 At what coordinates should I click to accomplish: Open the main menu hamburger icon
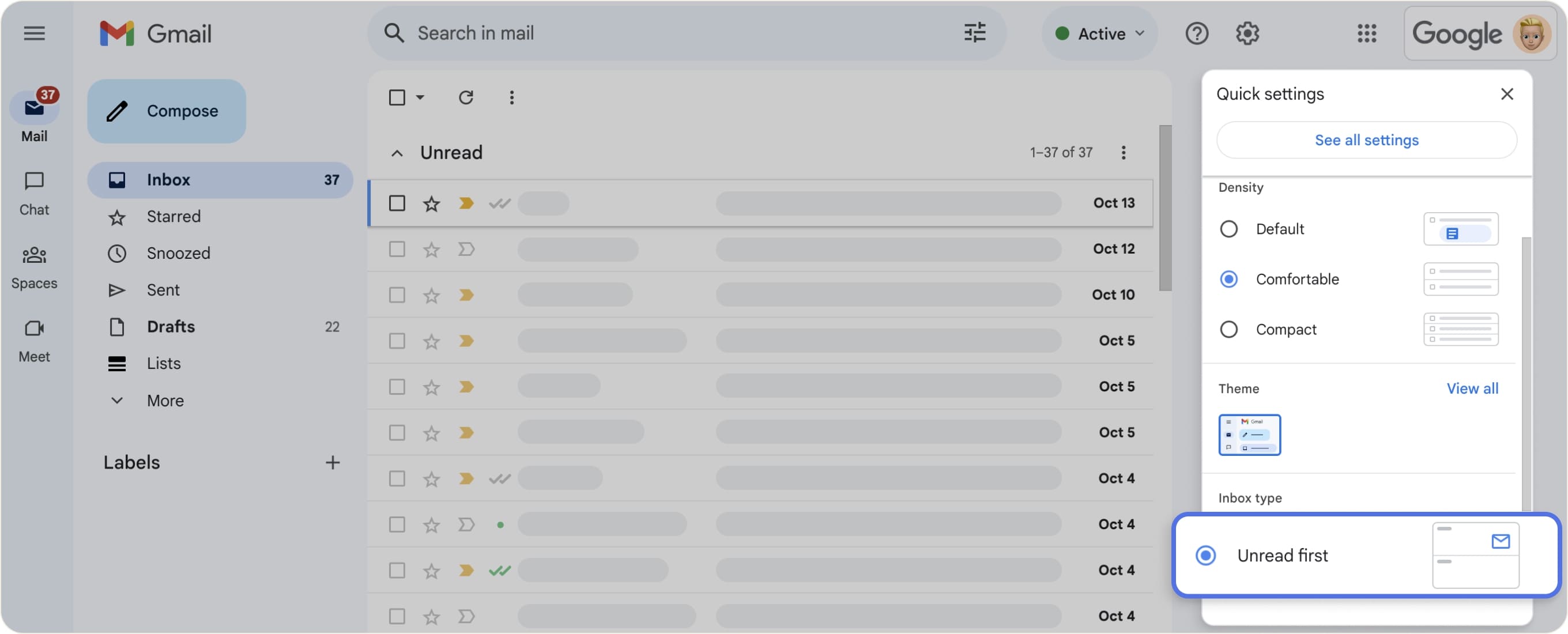(34, 33)
